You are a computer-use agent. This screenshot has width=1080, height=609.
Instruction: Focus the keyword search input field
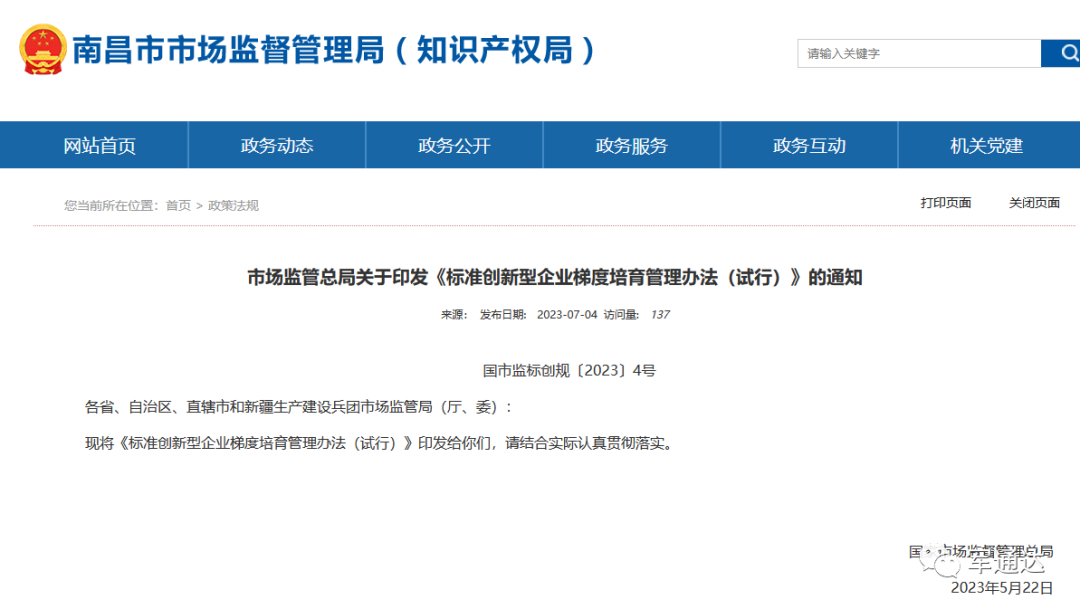click(x=919, y=53)
